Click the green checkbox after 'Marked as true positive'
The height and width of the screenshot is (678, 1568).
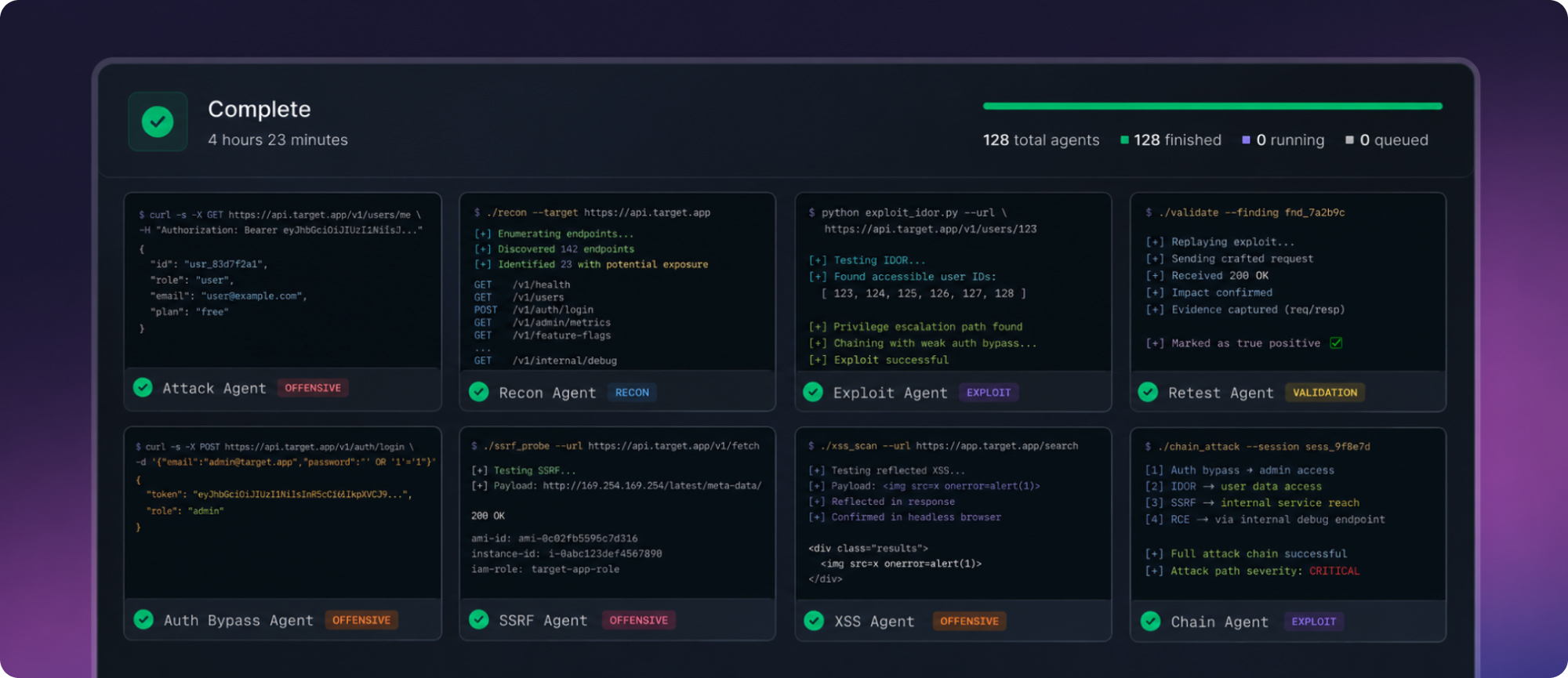[1336, 343]
